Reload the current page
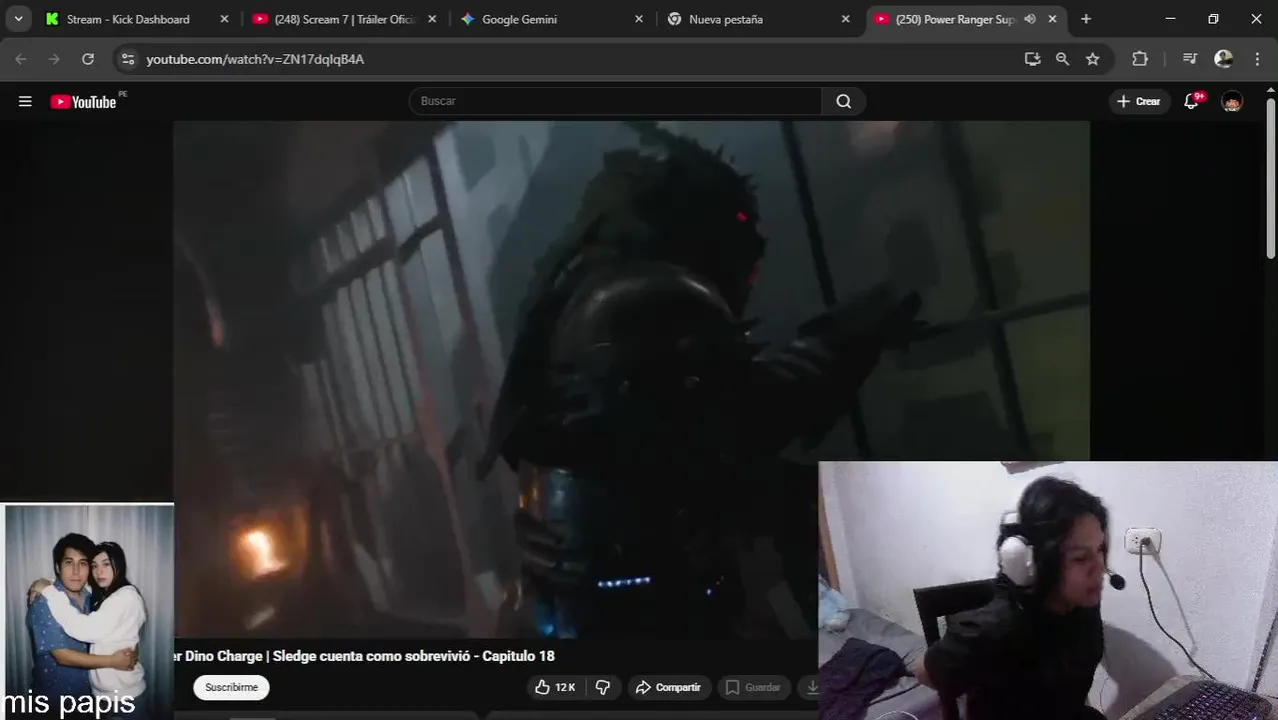Image resolution: width=1278 pixels, height=720 pixels. coord(88,59)
